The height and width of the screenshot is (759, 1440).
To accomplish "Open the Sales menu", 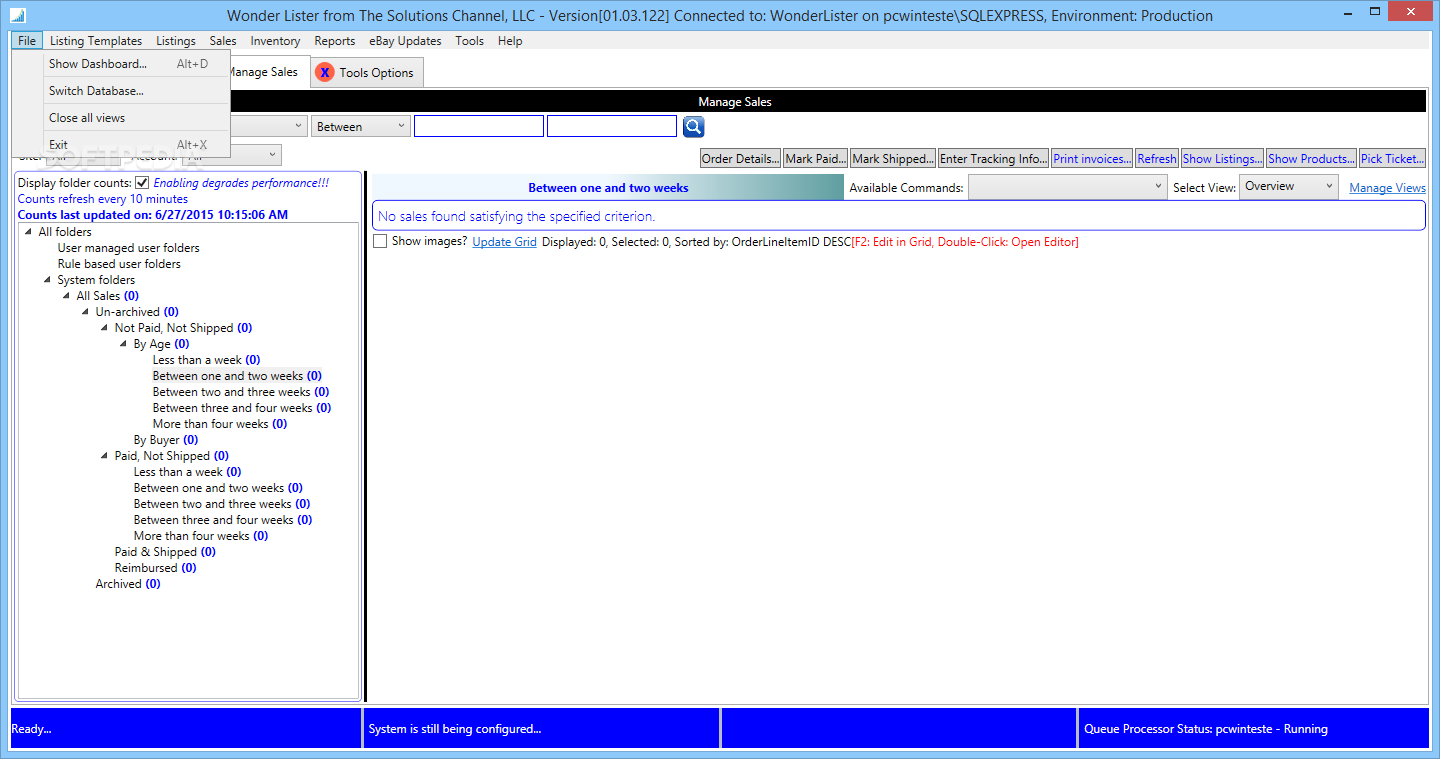I will tap(223, 41).
